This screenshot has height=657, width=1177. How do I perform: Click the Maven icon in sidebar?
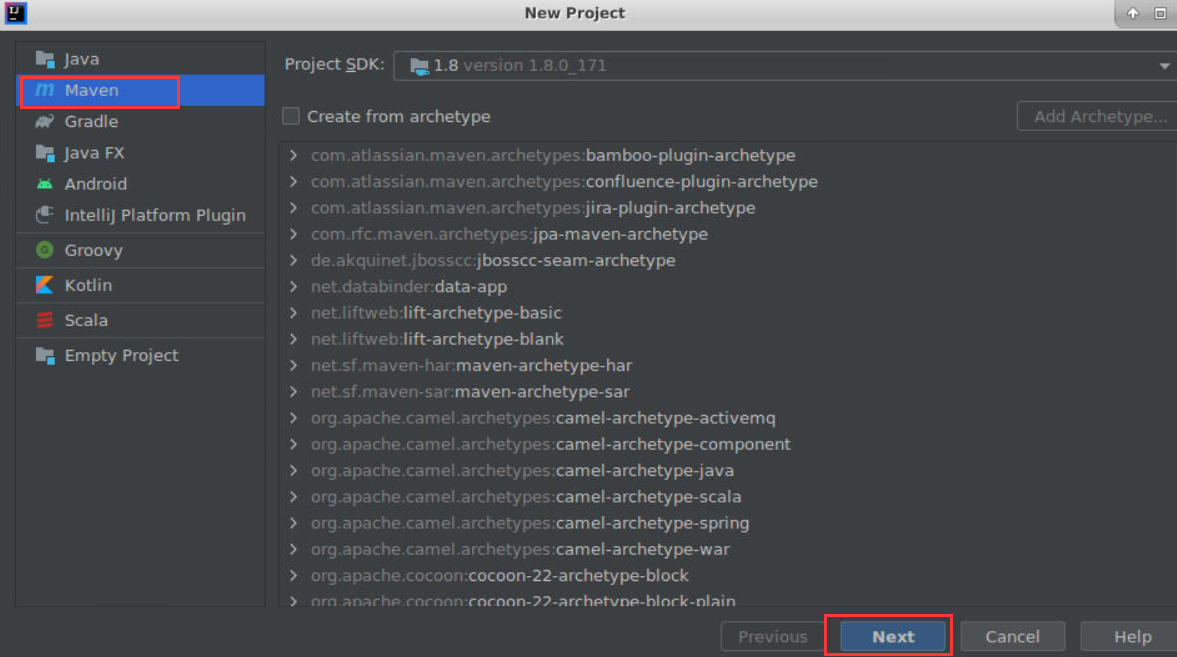44,90
